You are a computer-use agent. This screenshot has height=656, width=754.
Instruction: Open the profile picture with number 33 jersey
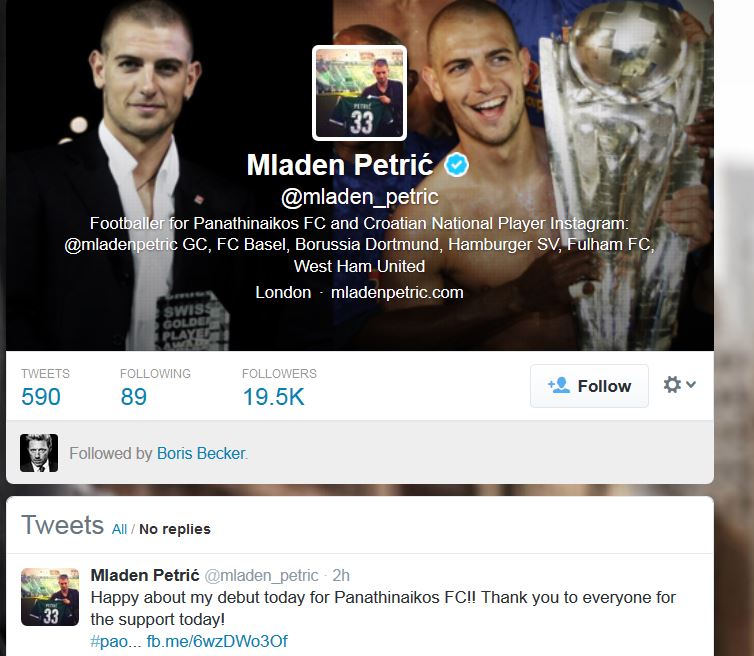[359, 93]
